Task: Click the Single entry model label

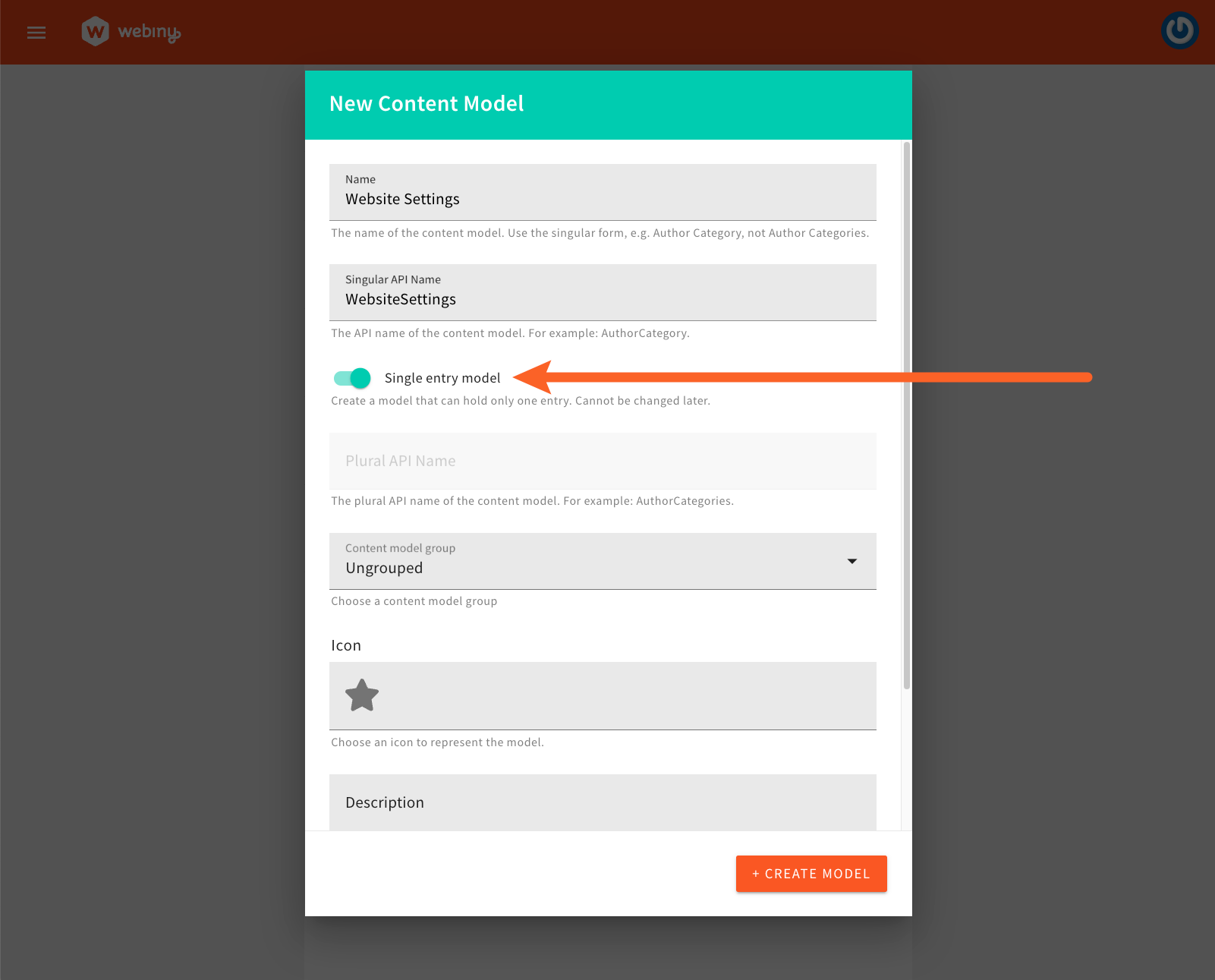Action: (442, 377)
